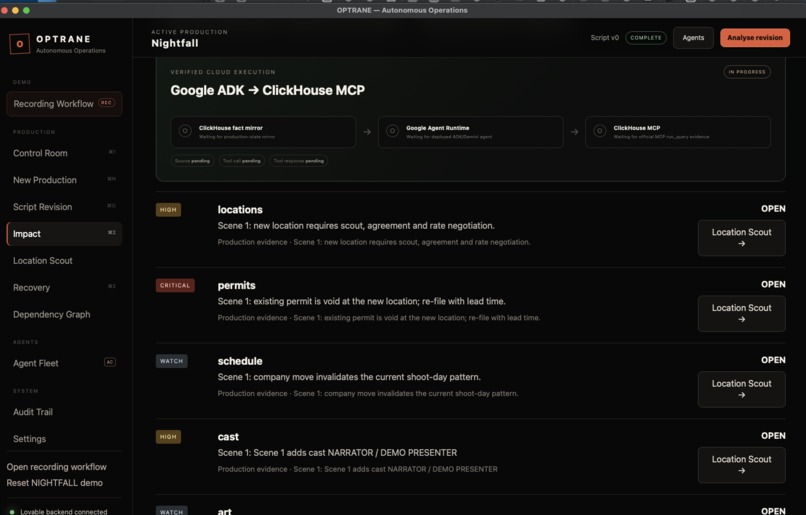Viewport: 806px width, 515px height.
Task: Click "new location requires scout" description text
Action: [356, 226]
